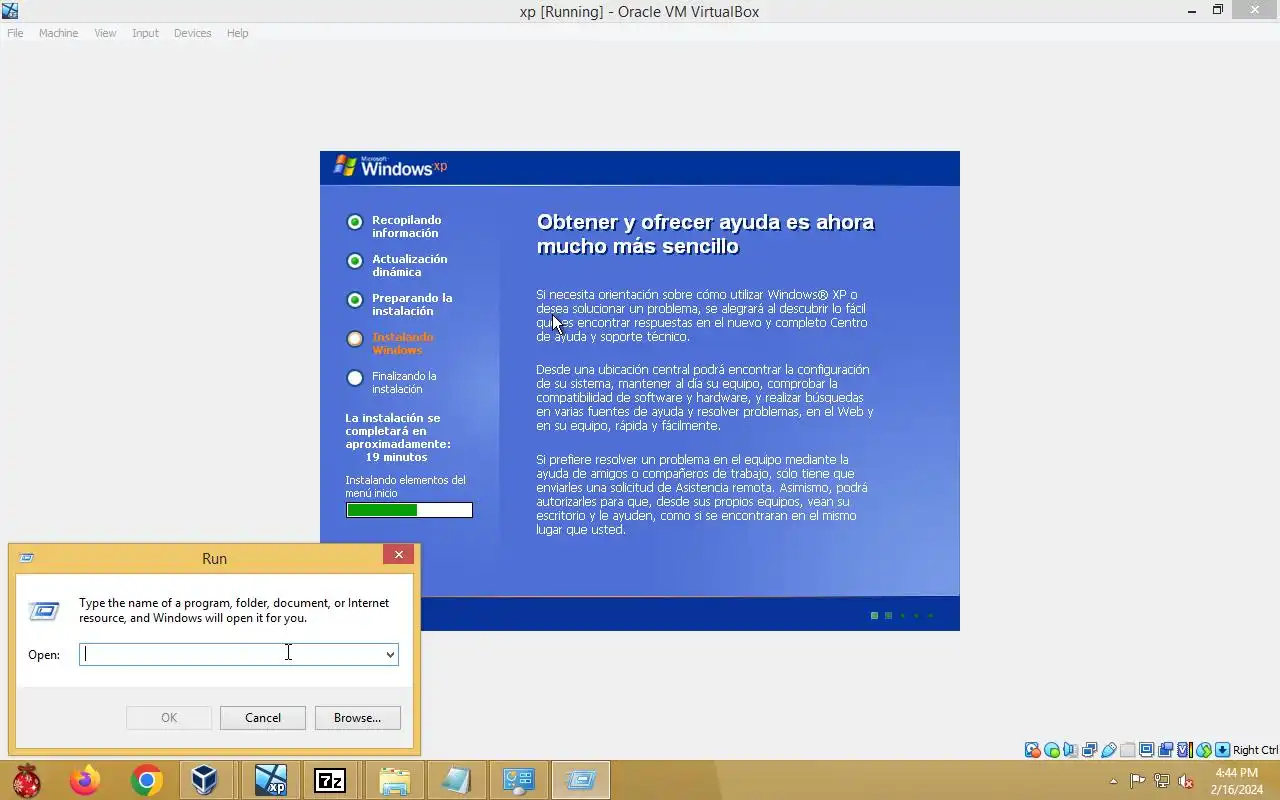The height and width of the screenshot is (800, 1280).
Task: Open the Machine menu
Action: (x=58, y=33)
